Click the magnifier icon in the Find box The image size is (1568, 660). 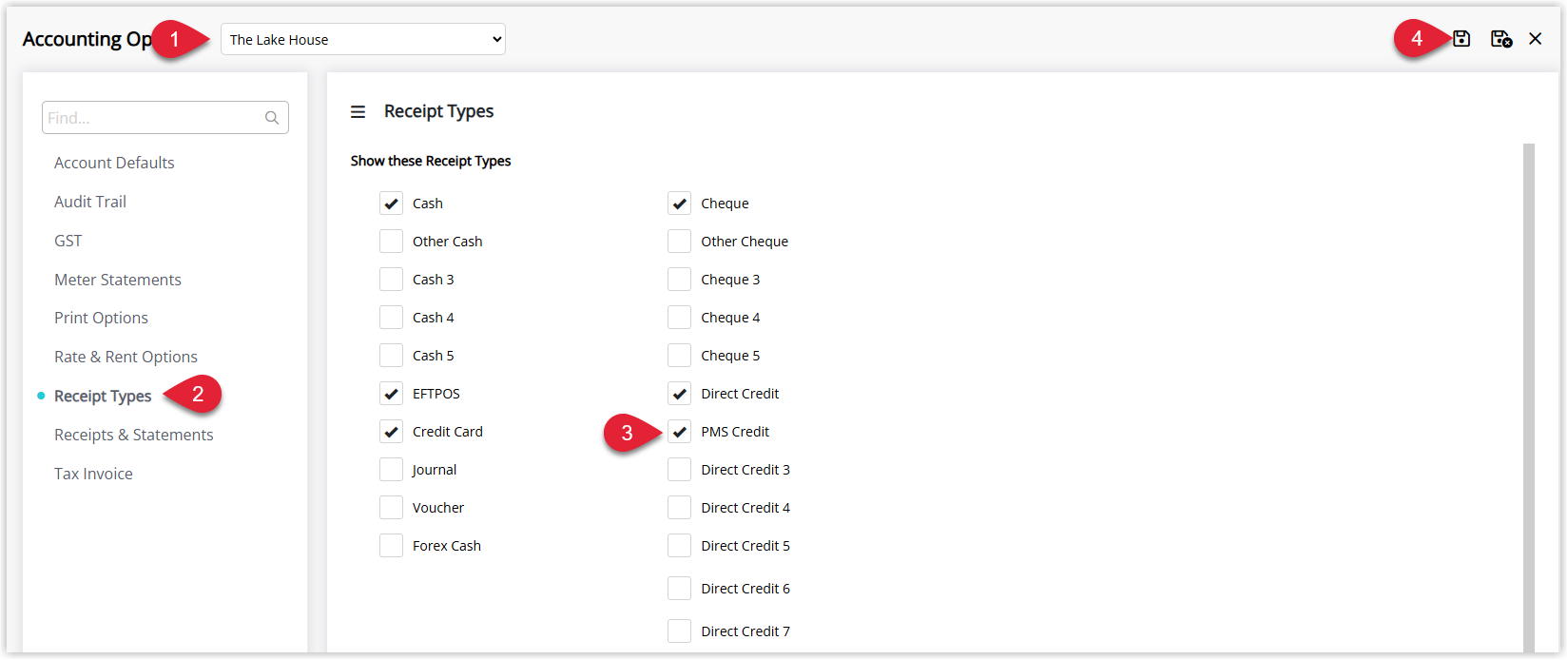[x=272, y=118]
